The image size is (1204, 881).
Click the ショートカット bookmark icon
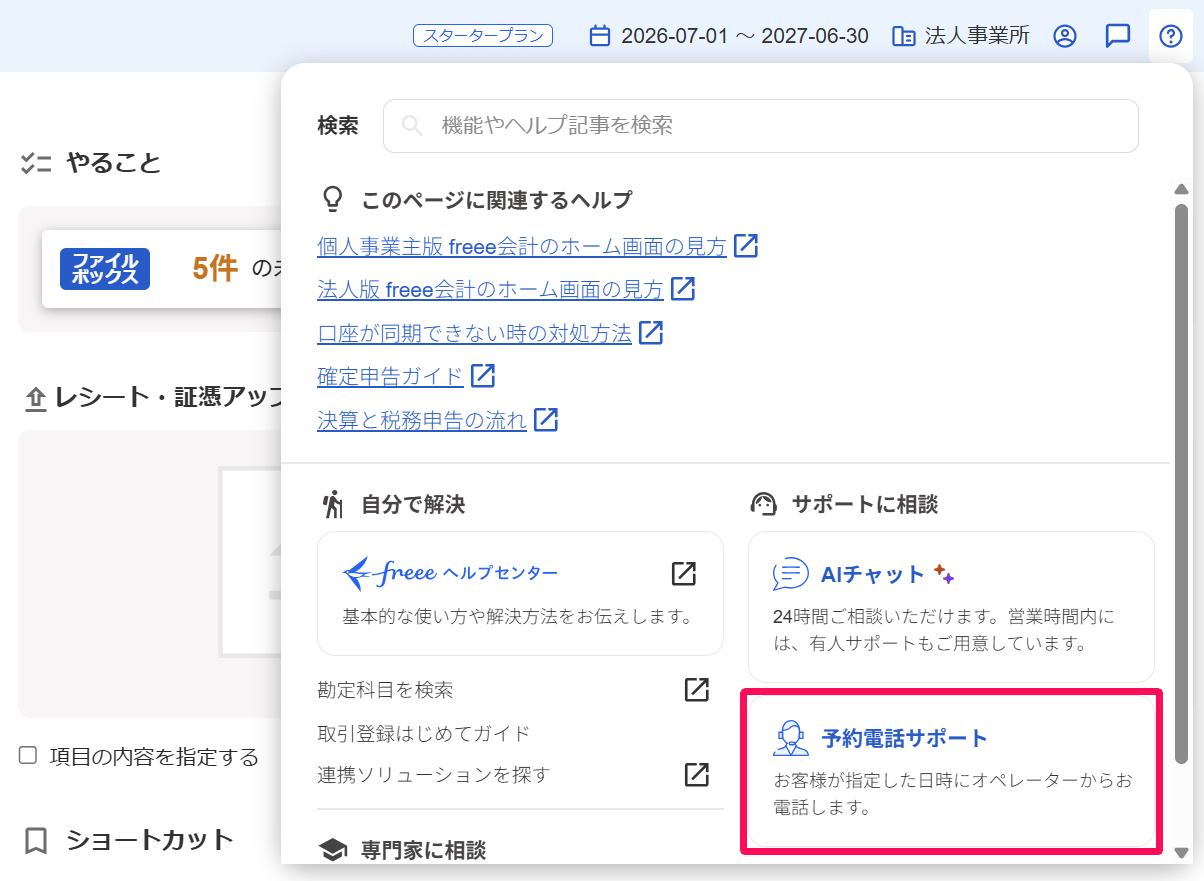(x=36, y=841)
